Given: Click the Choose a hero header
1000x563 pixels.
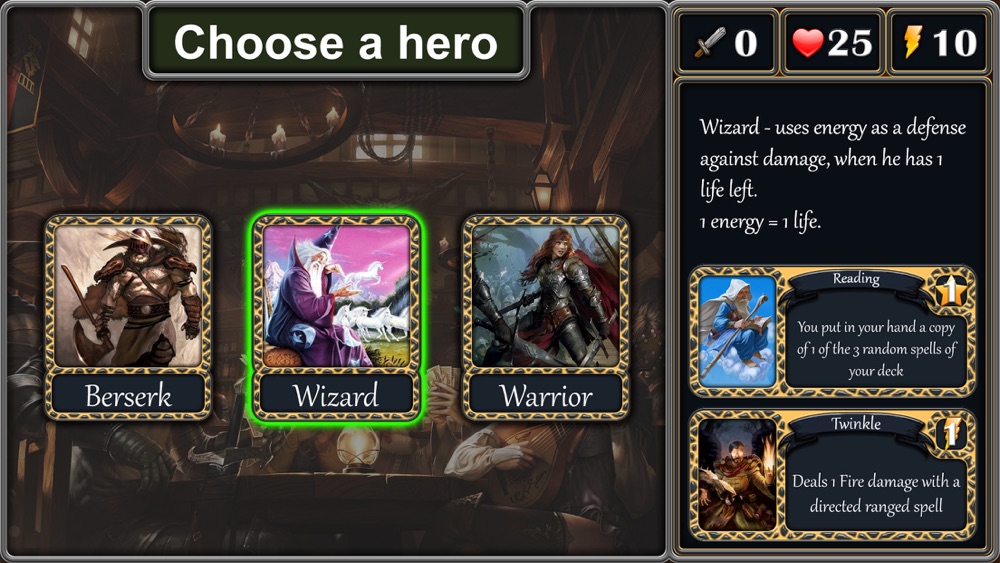Looking at the screenshot, I should (335, 43).
